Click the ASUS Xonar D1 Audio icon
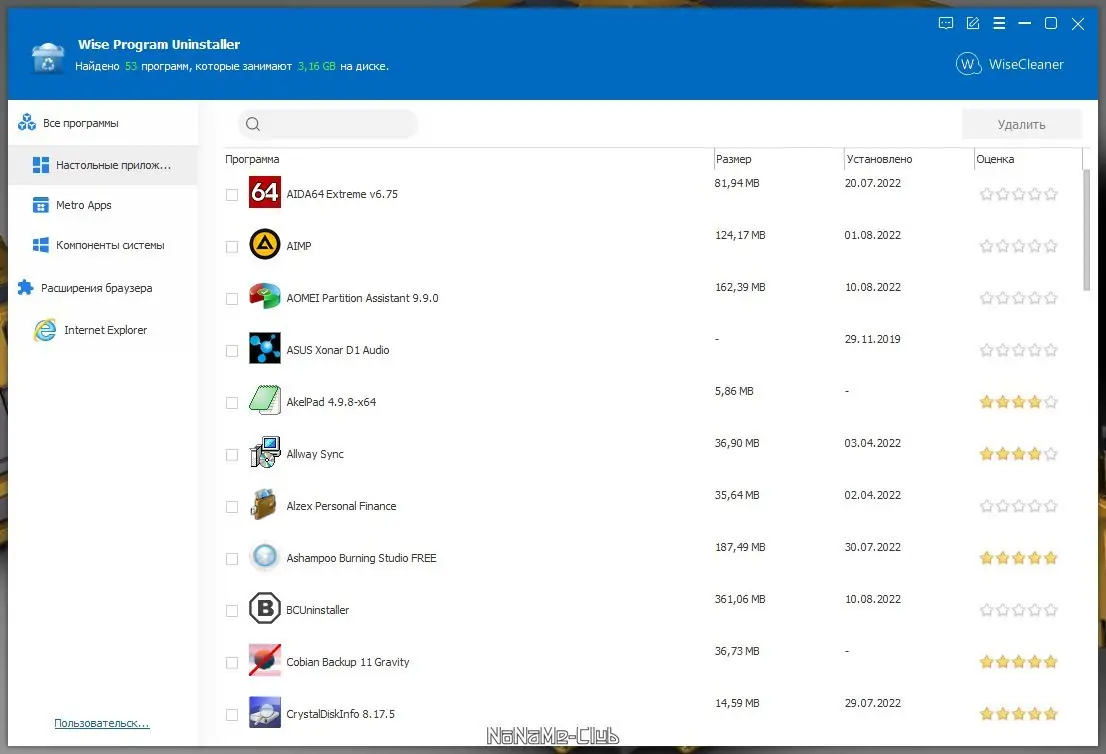1106x754 pixels. coord(265,348)
